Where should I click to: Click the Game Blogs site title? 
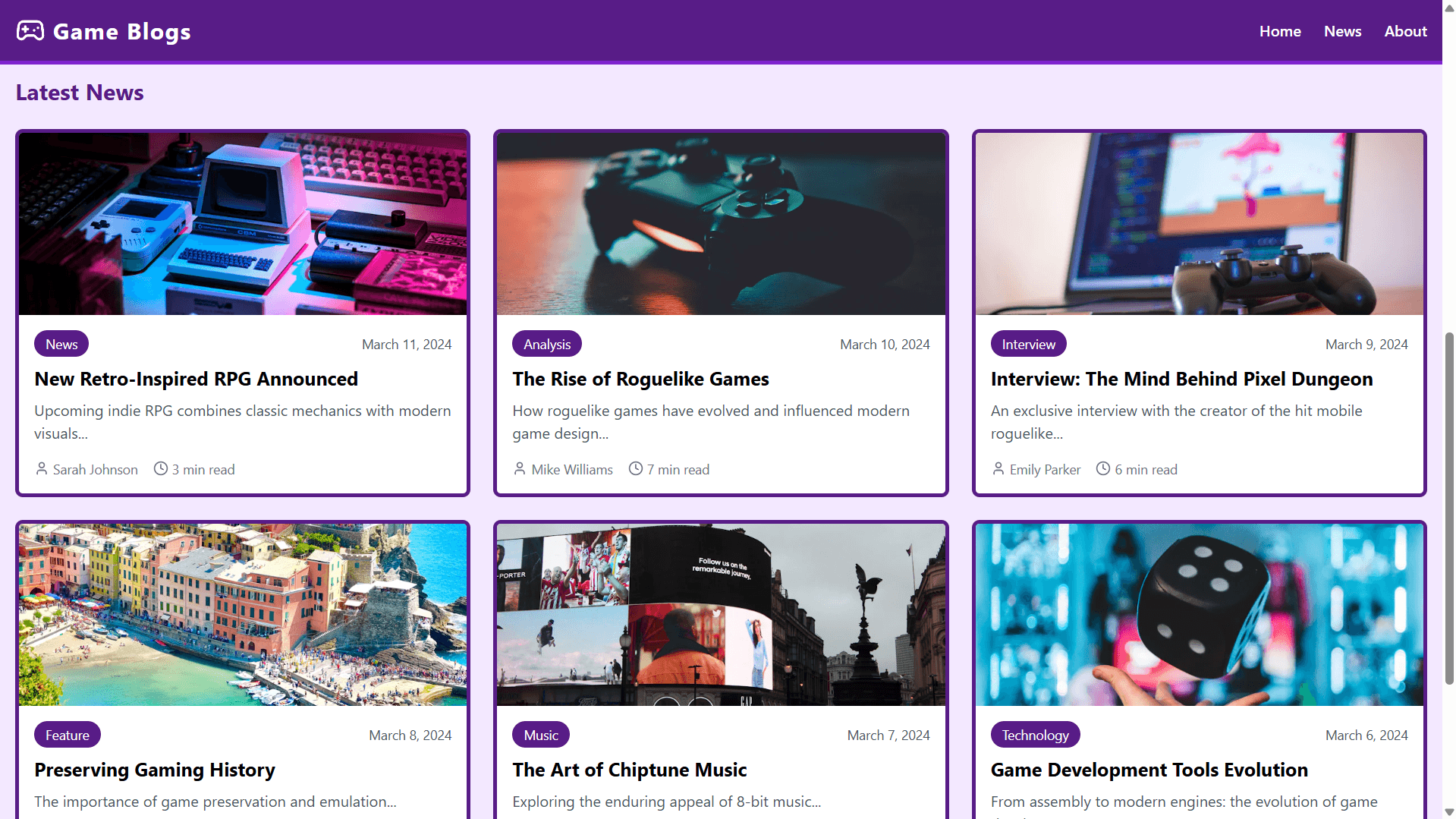[122, 32]
